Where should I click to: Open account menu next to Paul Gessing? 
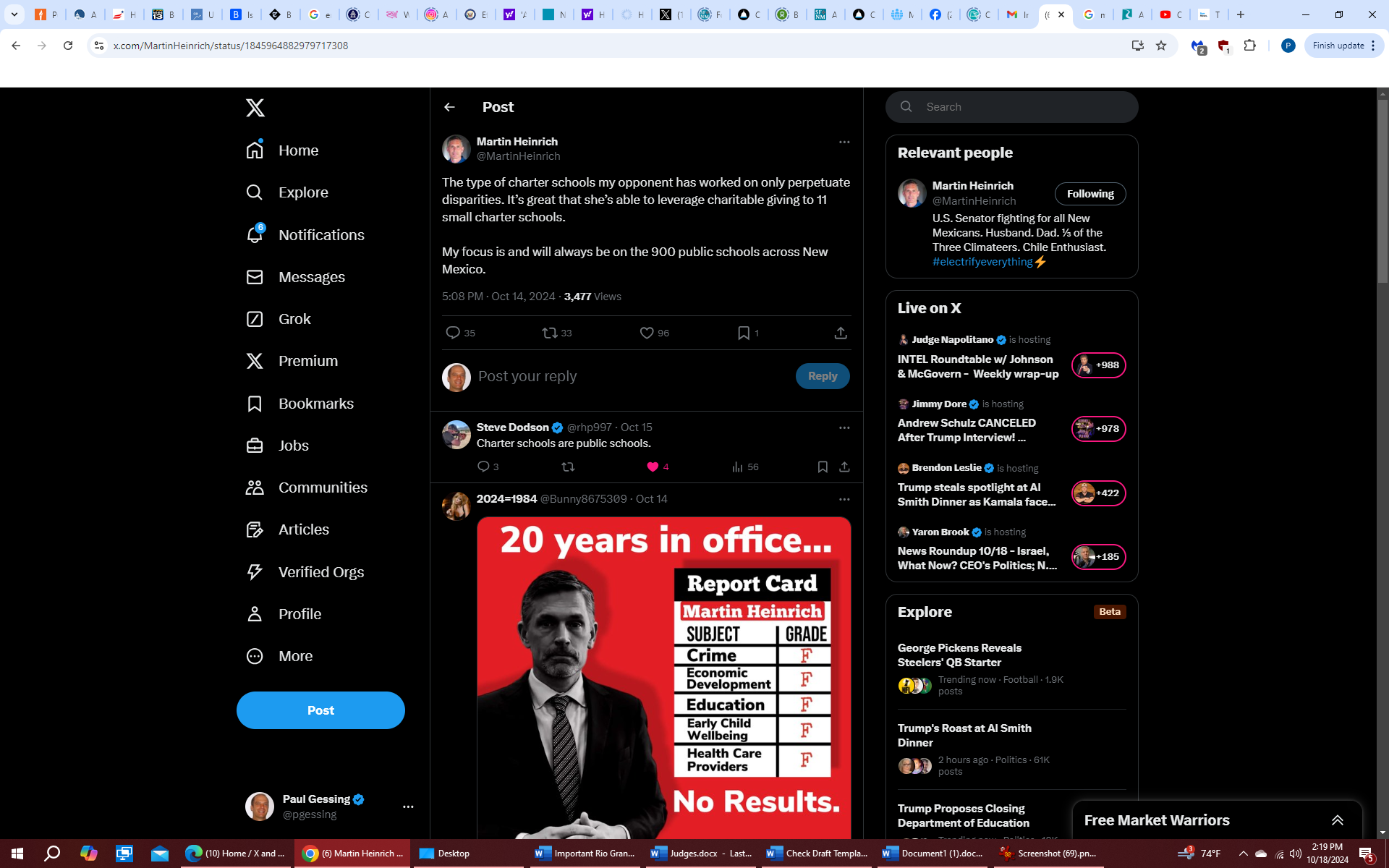[x=408, y=807]
